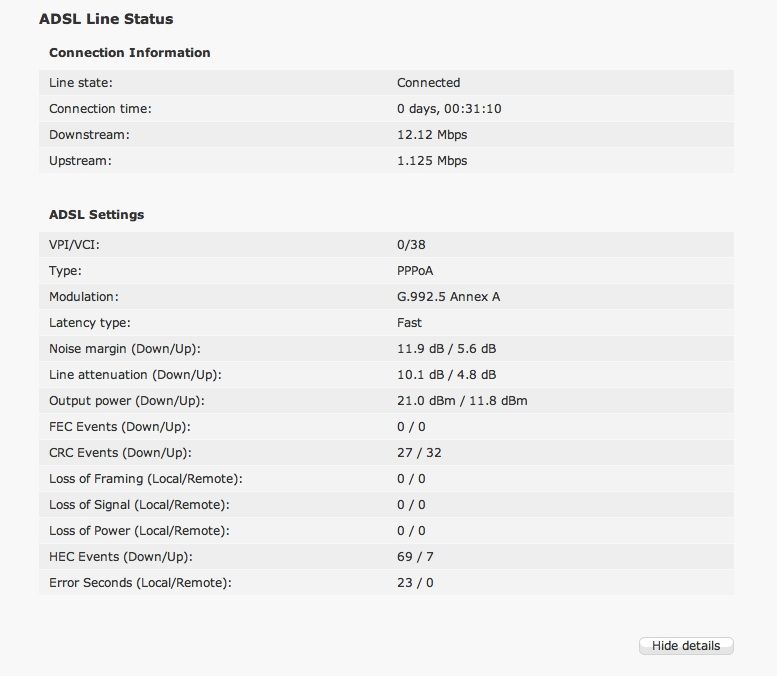Select the Upstream 1.125 Mbps value
This screenshot has height=676, width=777.
432,161
